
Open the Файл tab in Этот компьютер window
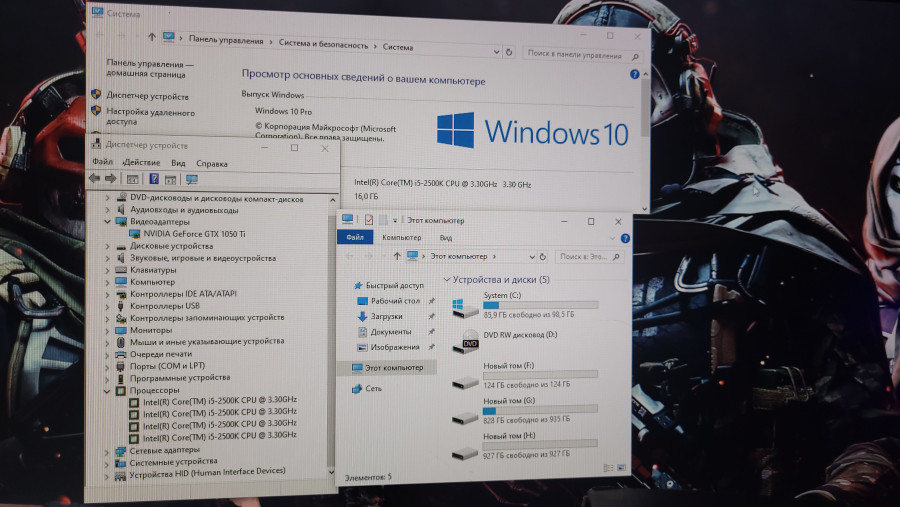point(355,237)
